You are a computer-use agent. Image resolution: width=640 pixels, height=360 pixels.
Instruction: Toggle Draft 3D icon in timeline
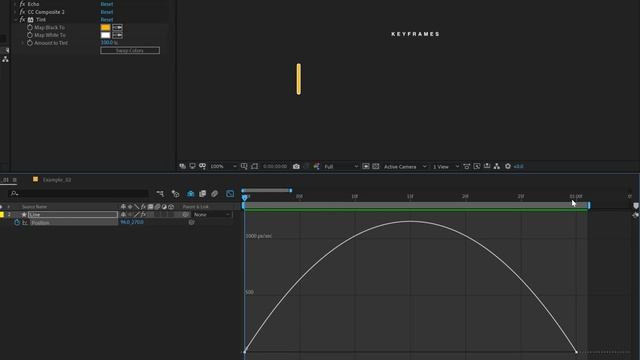click(176, 193)
